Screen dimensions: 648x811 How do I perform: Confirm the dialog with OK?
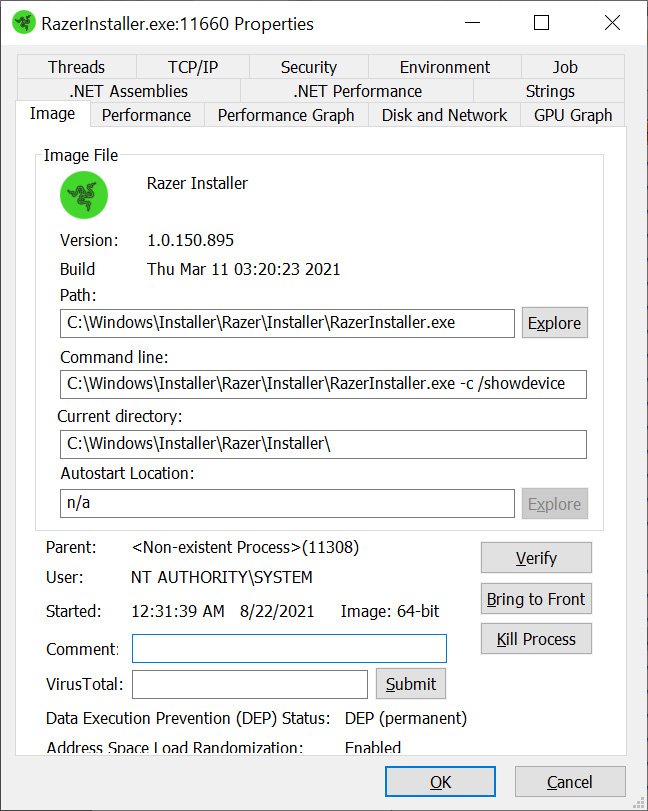tap(440, 781)
